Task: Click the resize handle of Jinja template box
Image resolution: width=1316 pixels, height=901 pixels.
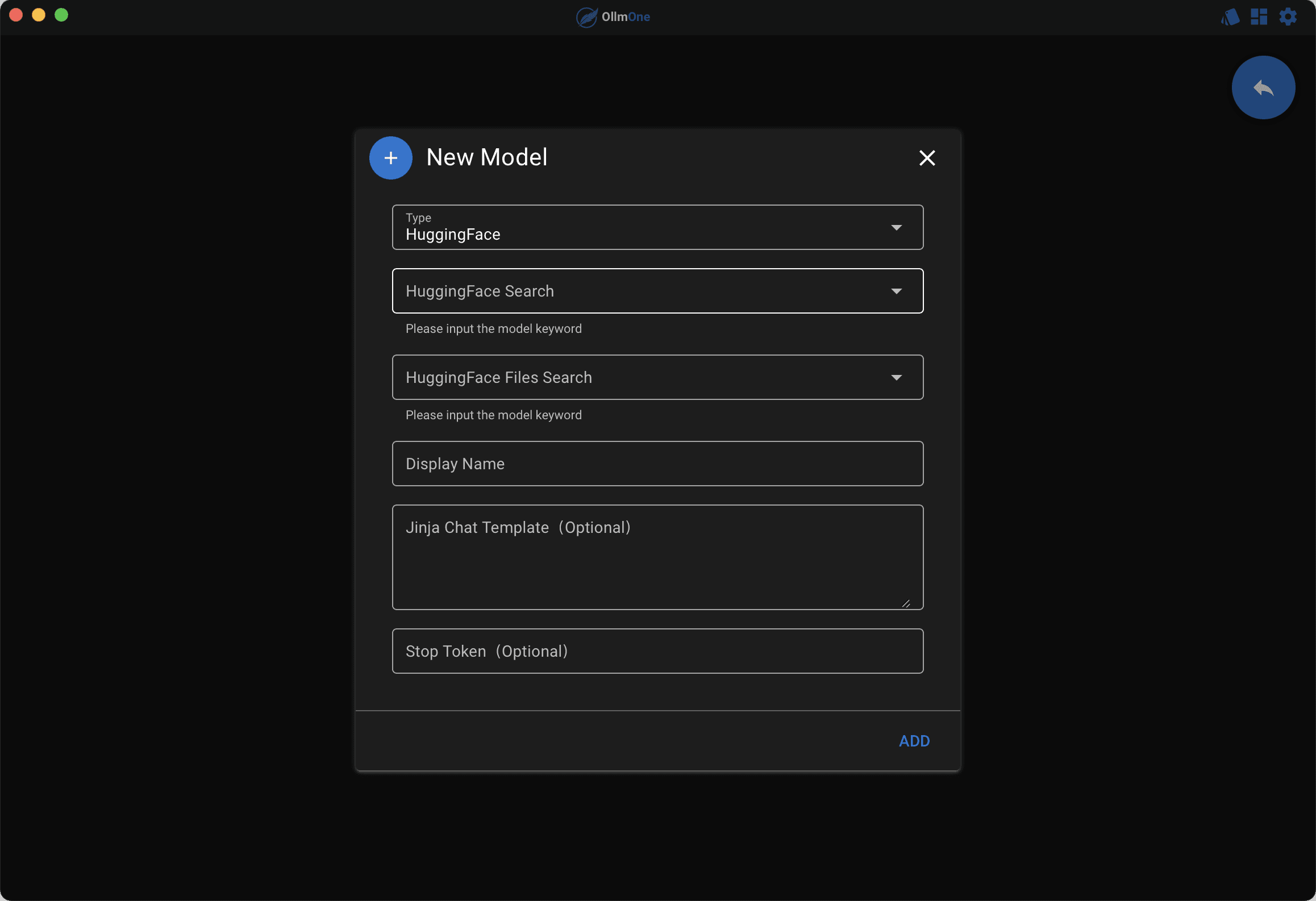Action: point(906,603)
